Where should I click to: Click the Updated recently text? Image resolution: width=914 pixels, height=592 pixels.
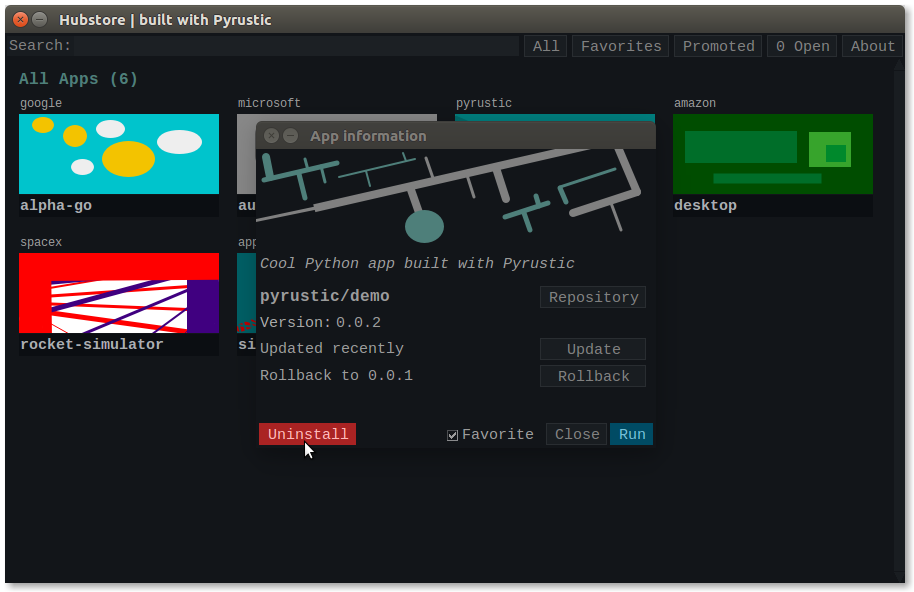coord(332,348)
